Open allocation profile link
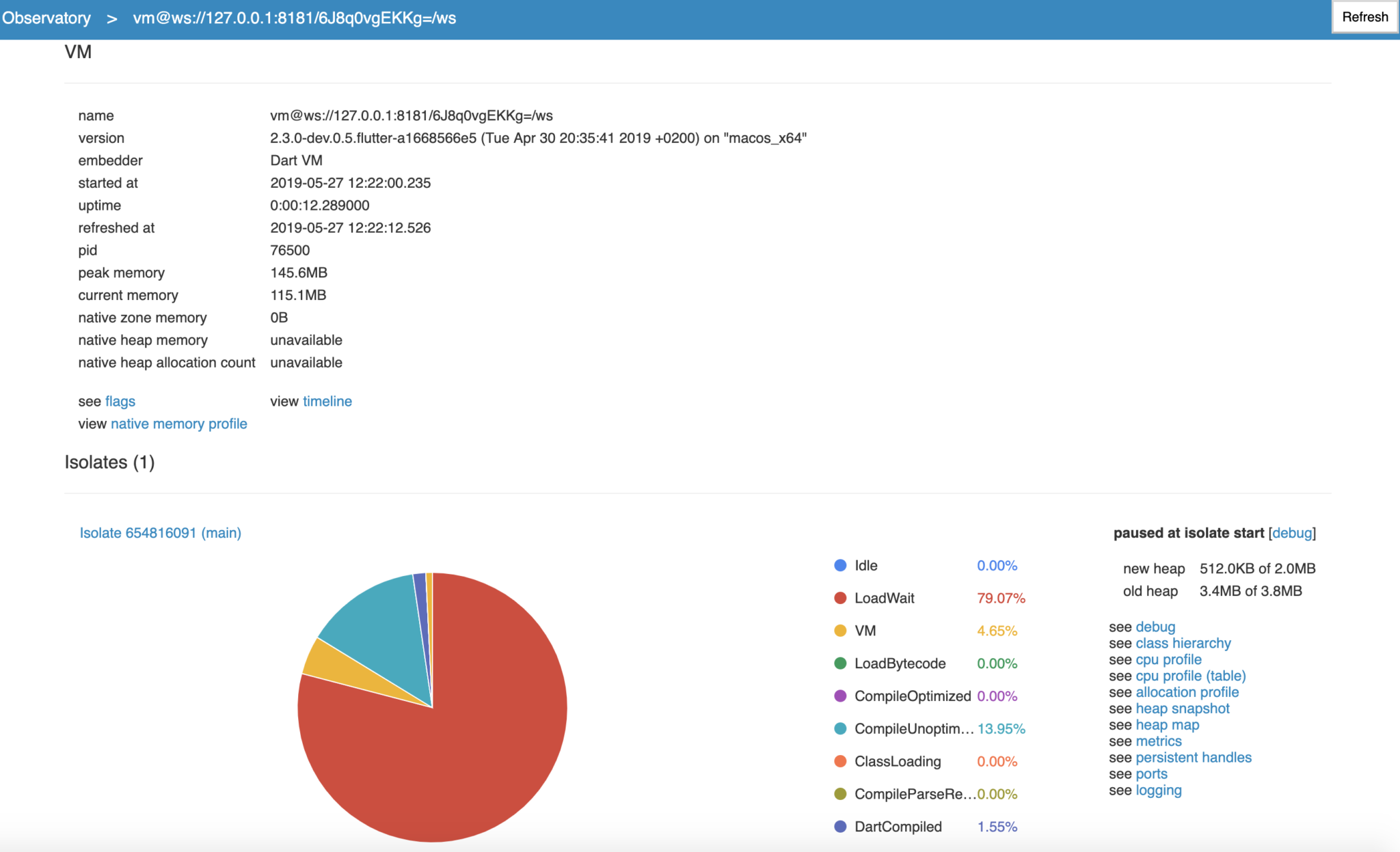The height and width of the screenshot is (852, 1400). coord(1187,692)
